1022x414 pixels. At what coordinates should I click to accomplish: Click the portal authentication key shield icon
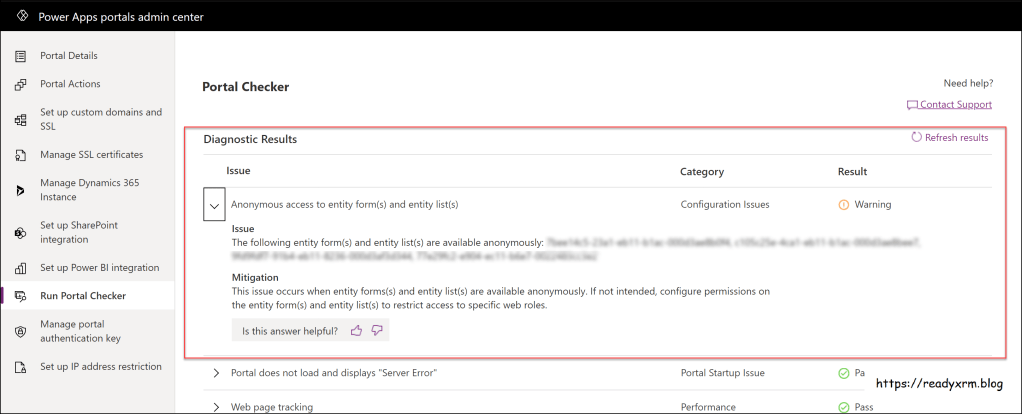[20, 331]
